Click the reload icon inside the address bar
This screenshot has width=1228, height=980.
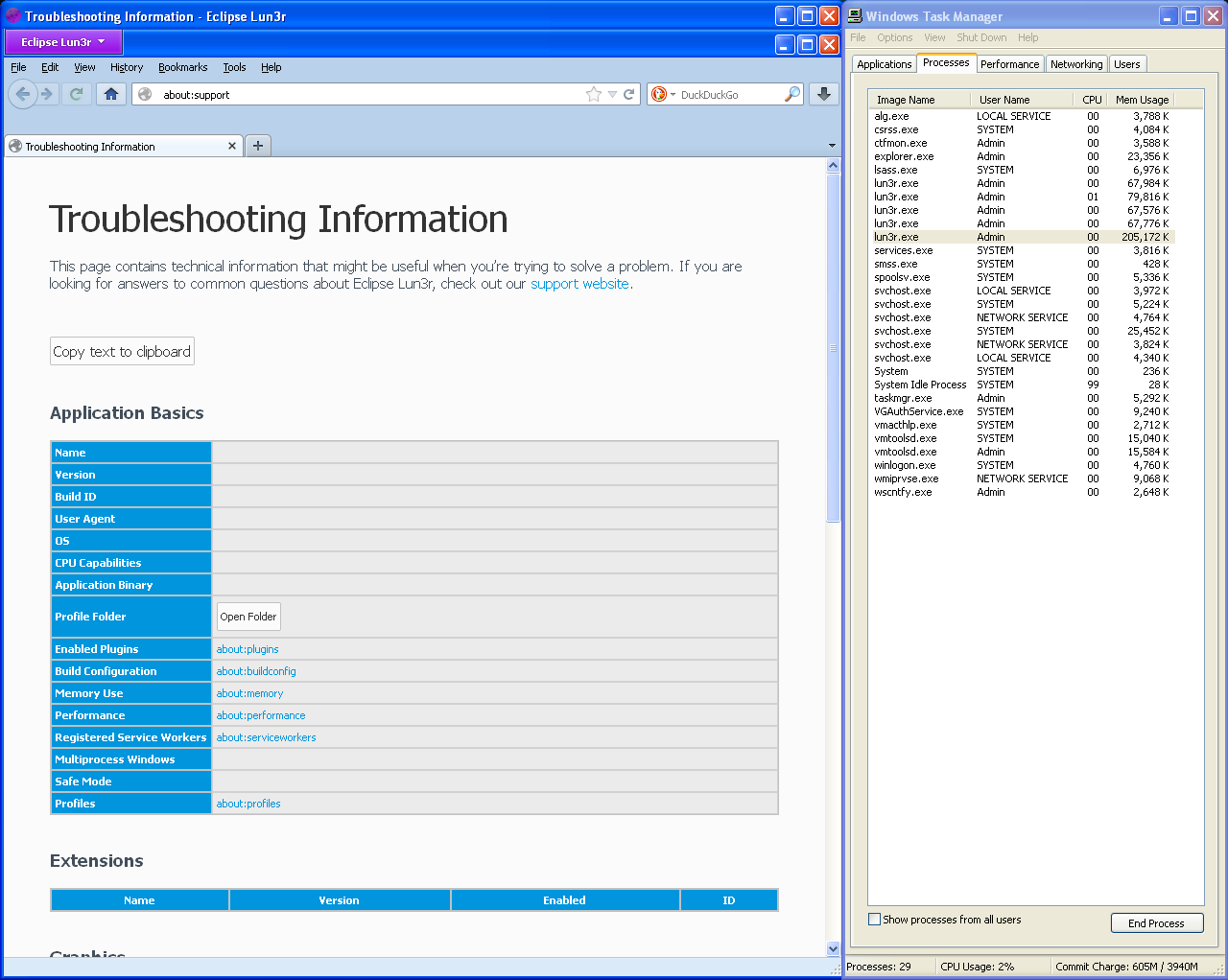629,94
